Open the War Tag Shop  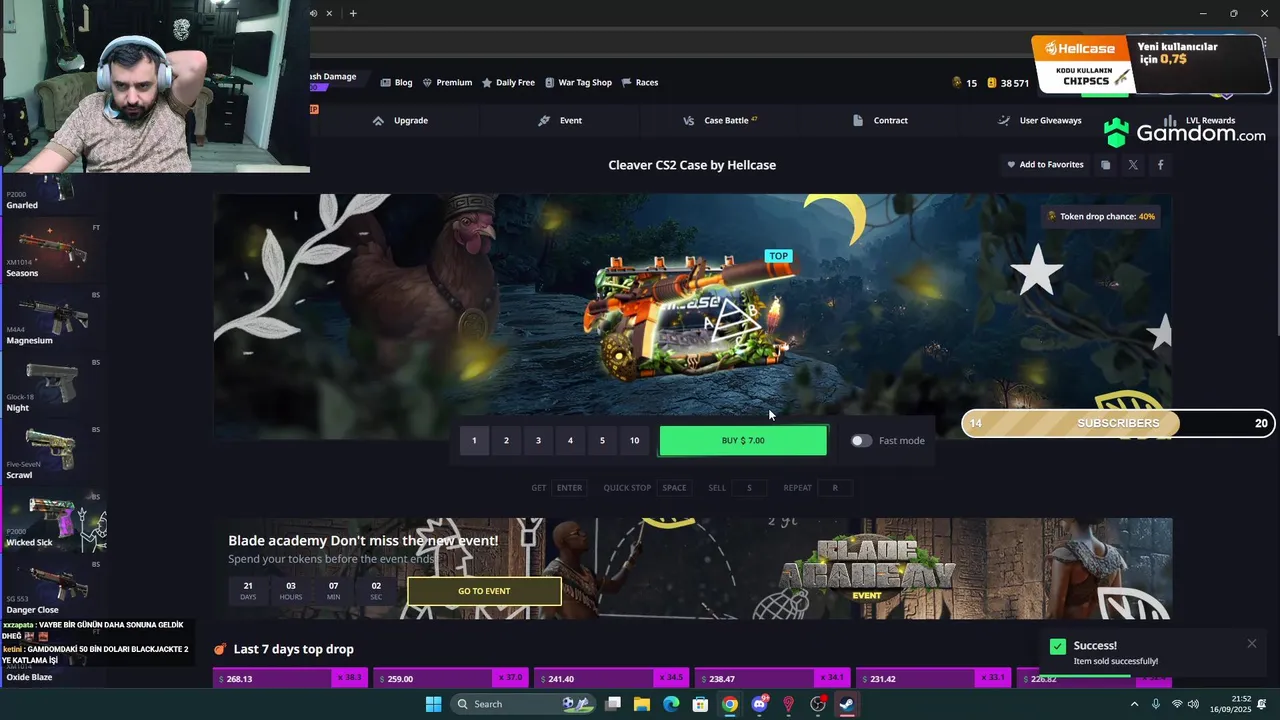pos(578,83)
